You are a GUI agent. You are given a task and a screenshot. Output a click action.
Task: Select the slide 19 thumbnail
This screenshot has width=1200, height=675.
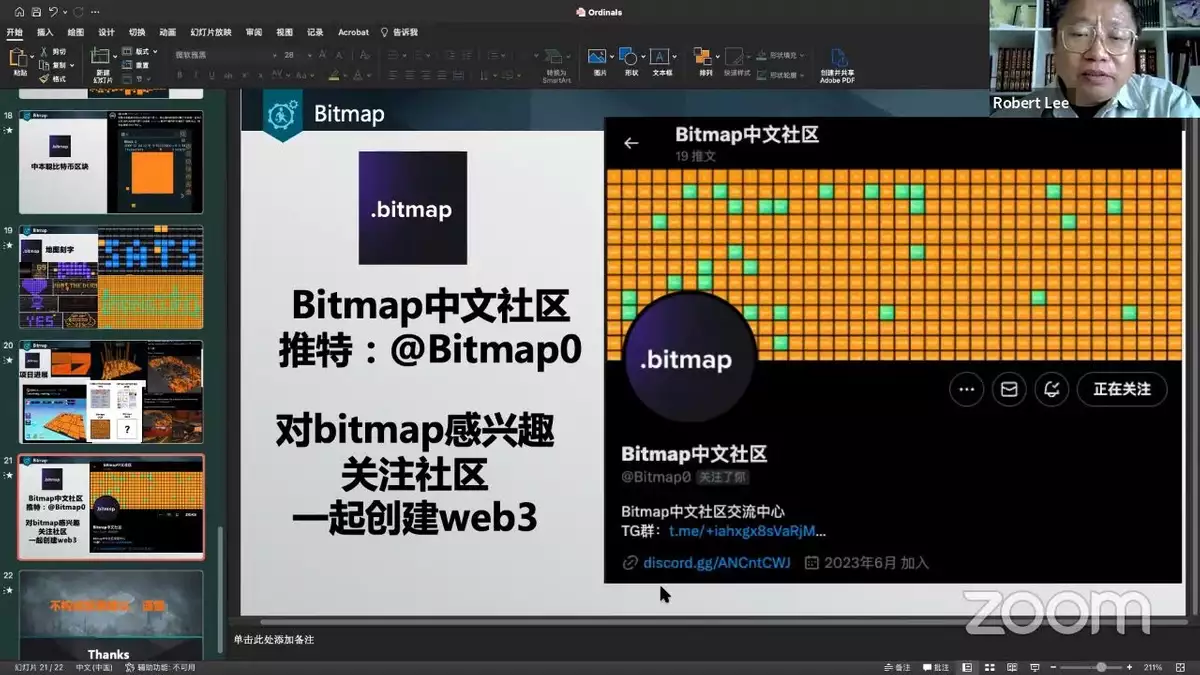(111, 277)
